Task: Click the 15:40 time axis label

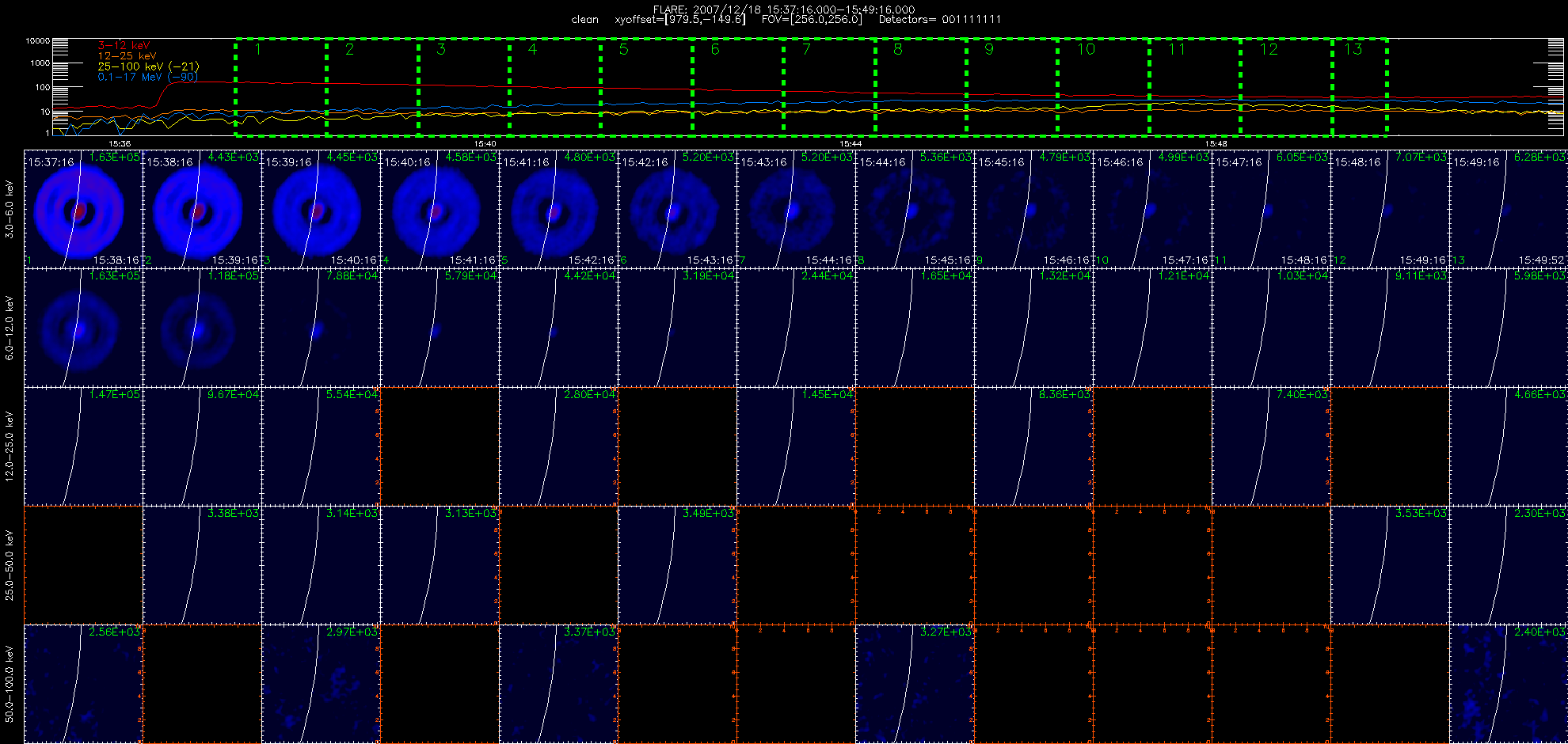Action: click(x=485, y=143)
